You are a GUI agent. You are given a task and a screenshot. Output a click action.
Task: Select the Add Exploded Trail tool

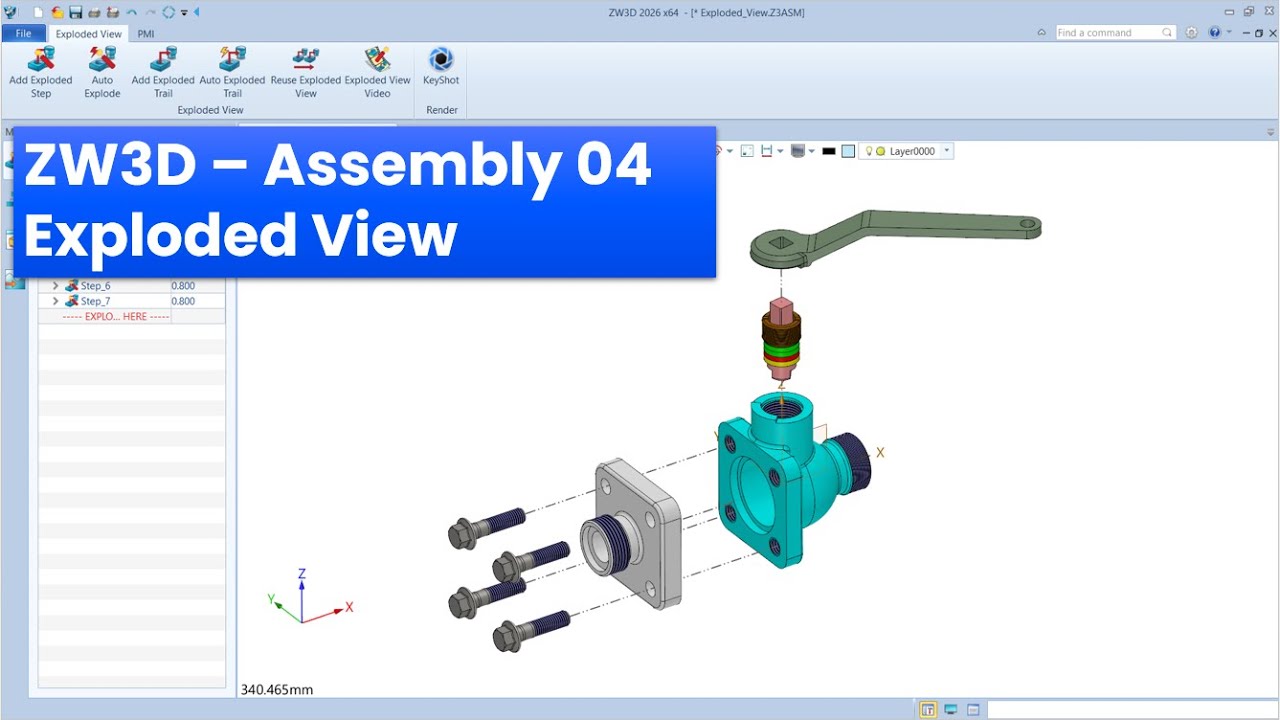pos(163,72)
